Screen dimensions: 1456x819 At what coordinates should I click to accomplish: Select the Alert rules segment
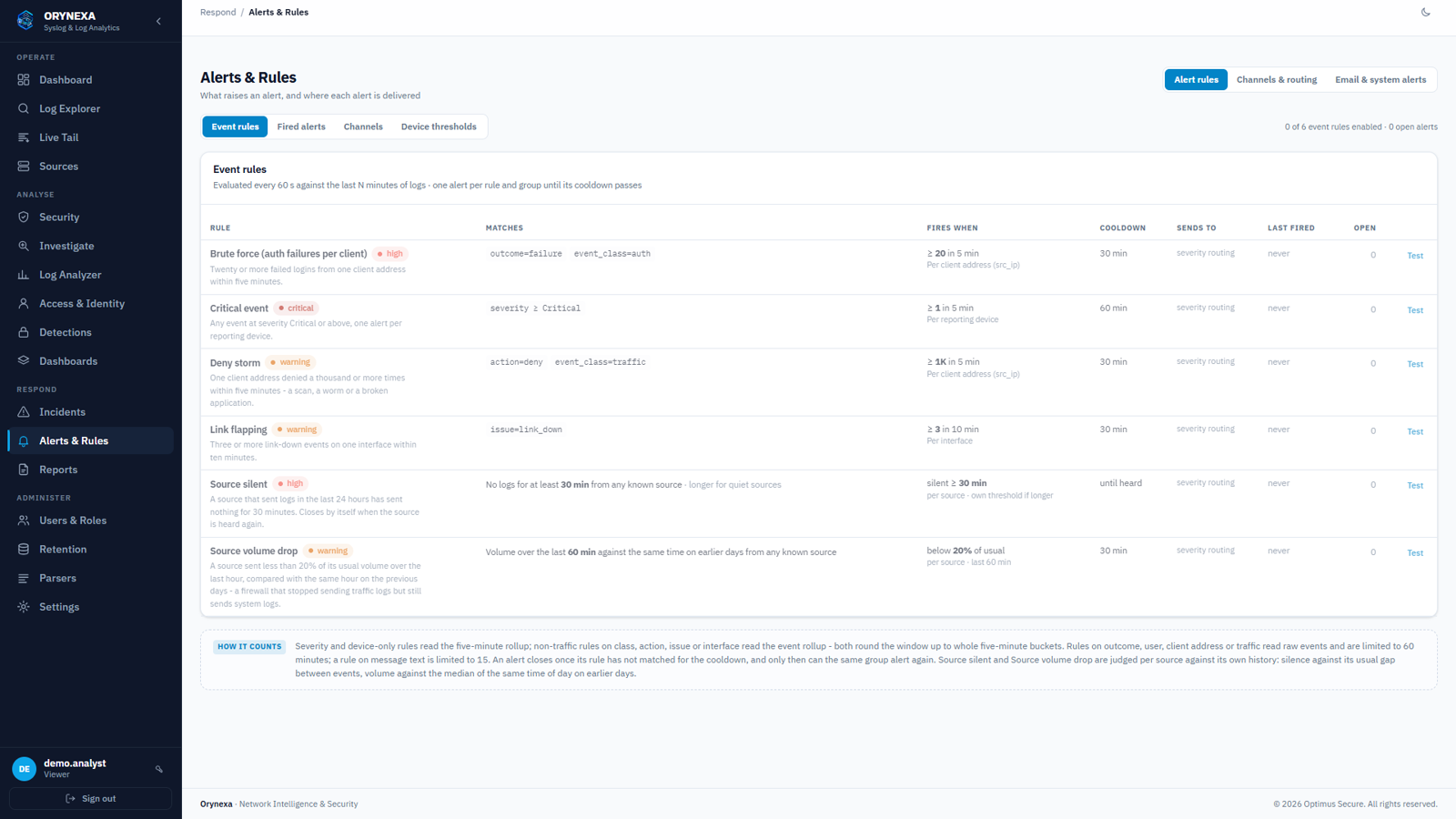click(x=1196, y=80)
